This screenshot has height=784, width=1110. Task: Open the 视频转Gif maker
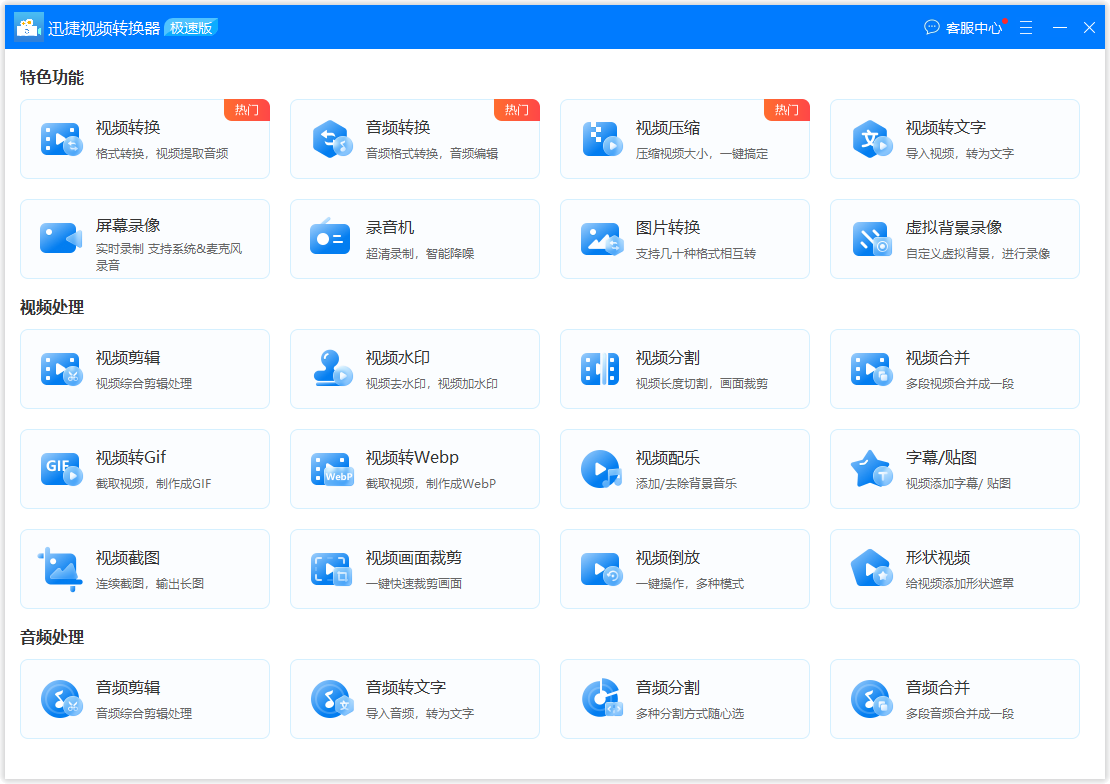point(144,468)
